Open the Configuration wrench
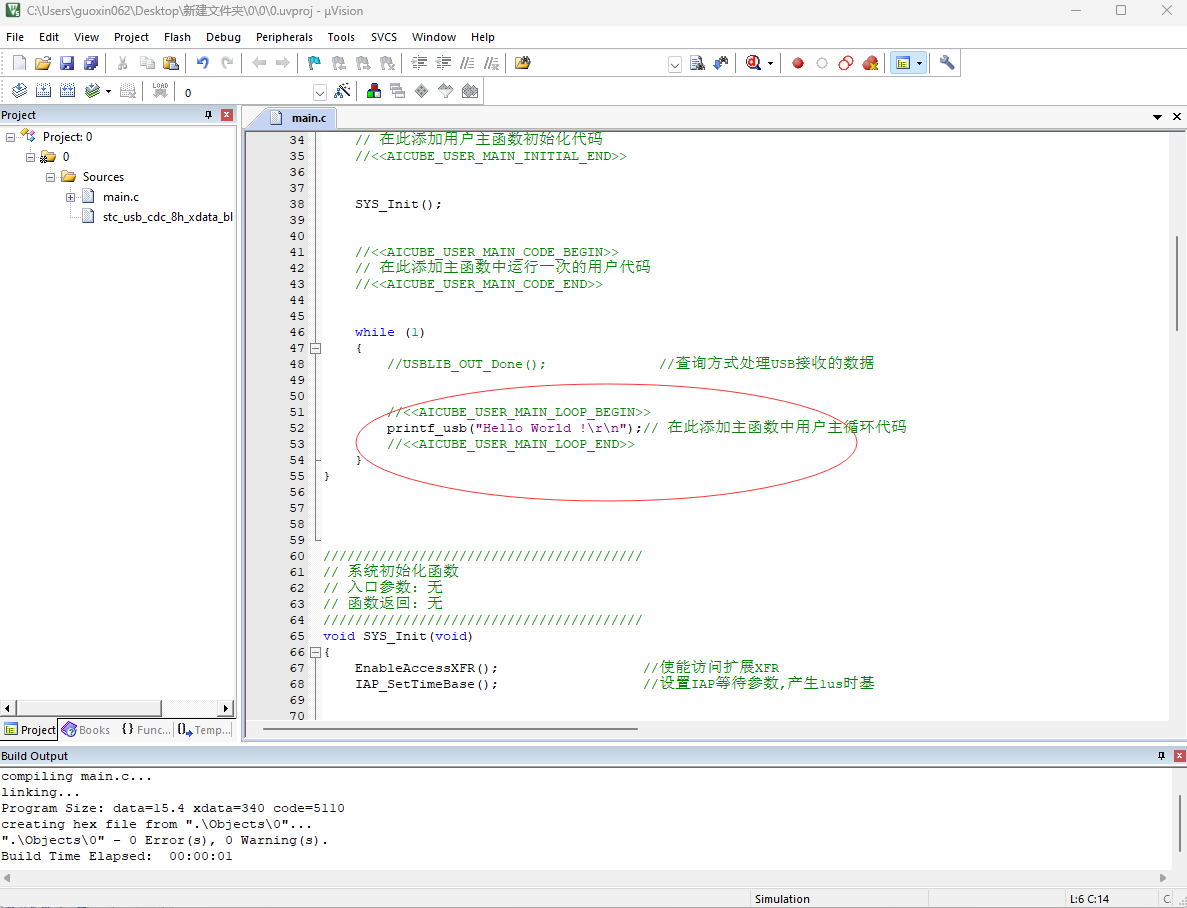The image size is (1187, 908). pos(946,63)
